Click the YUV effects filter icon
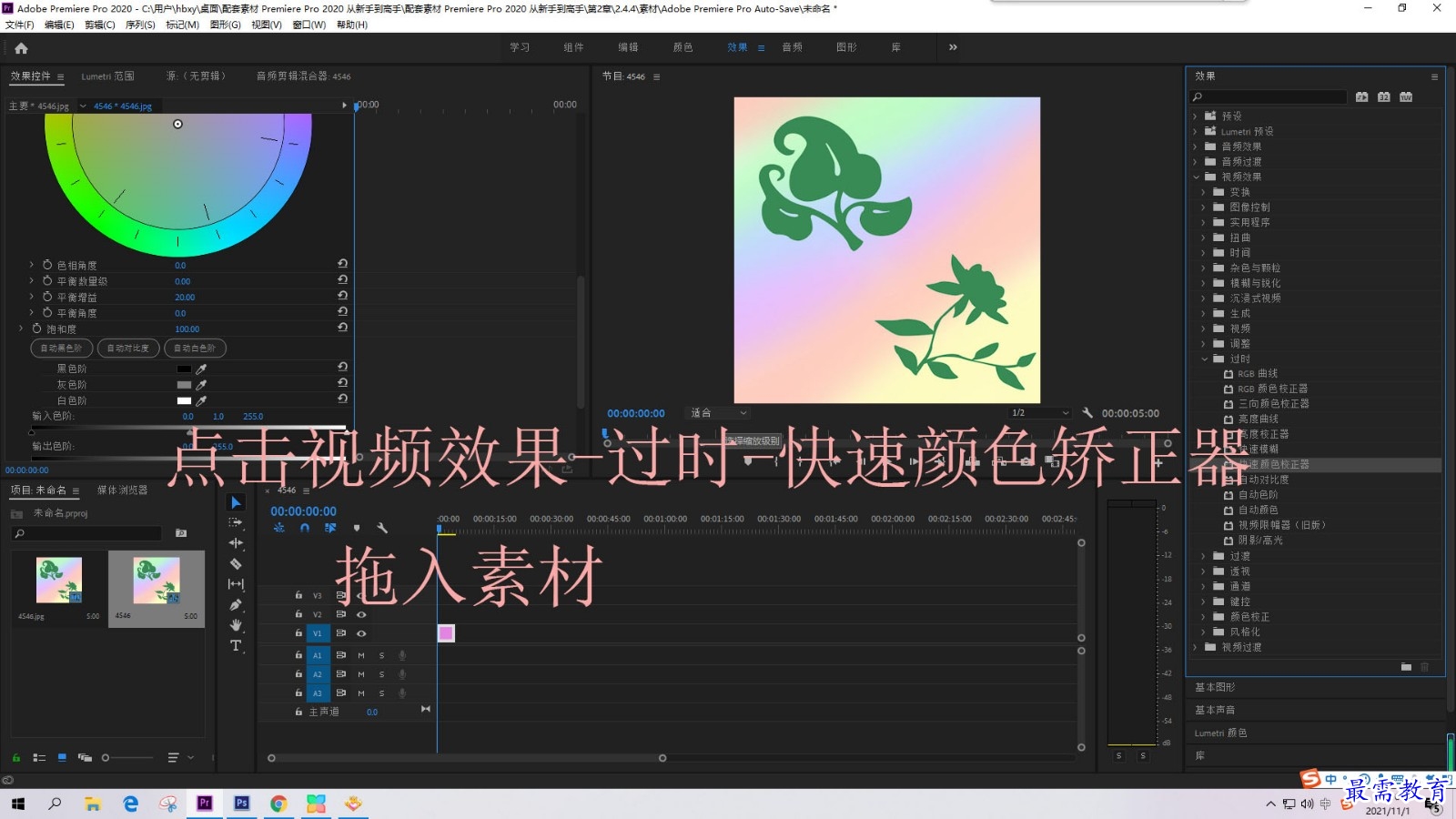 1406,96
